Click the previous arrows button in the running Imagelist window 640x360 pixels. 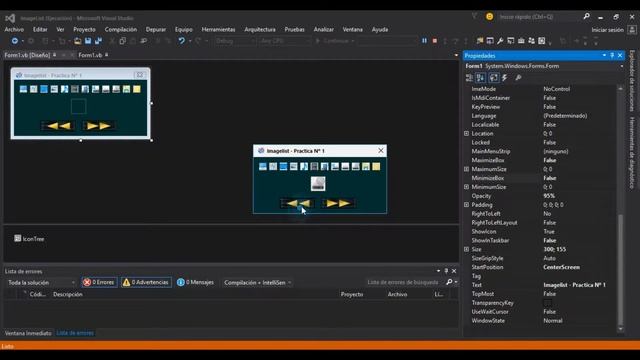click(x=297, y=203)
